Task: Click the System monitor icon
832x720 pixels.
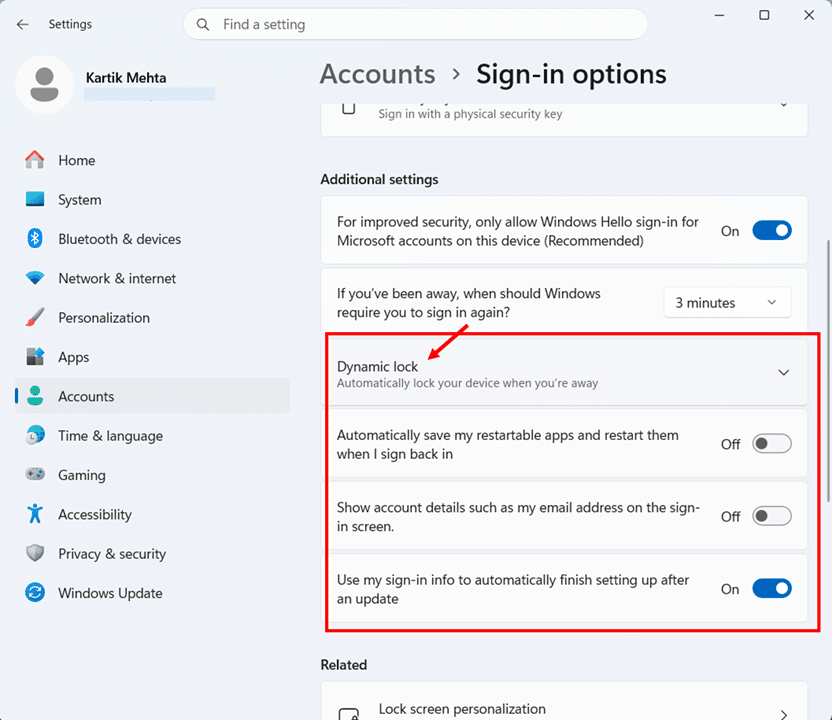Action: coord(35,199)
